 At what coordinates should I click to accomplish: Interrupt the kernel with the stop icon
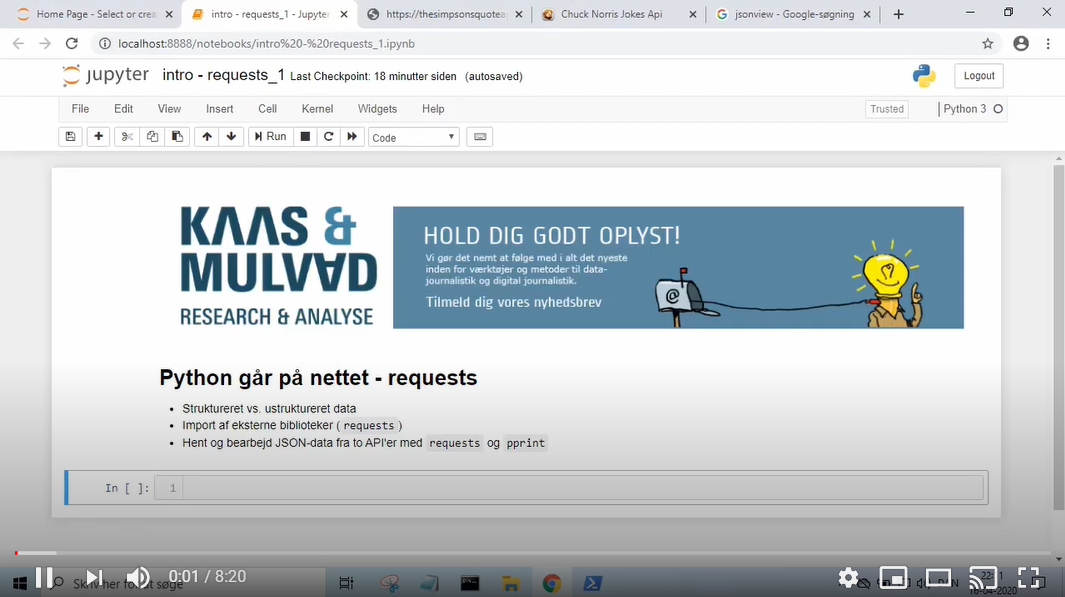coord(305,137)
